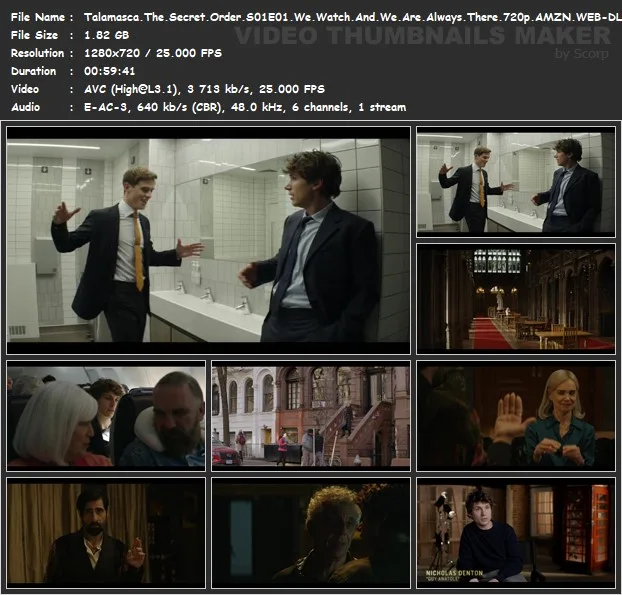Select the small bathroom scene thumbnail
The image size is (622, 595).
[515, 181]
